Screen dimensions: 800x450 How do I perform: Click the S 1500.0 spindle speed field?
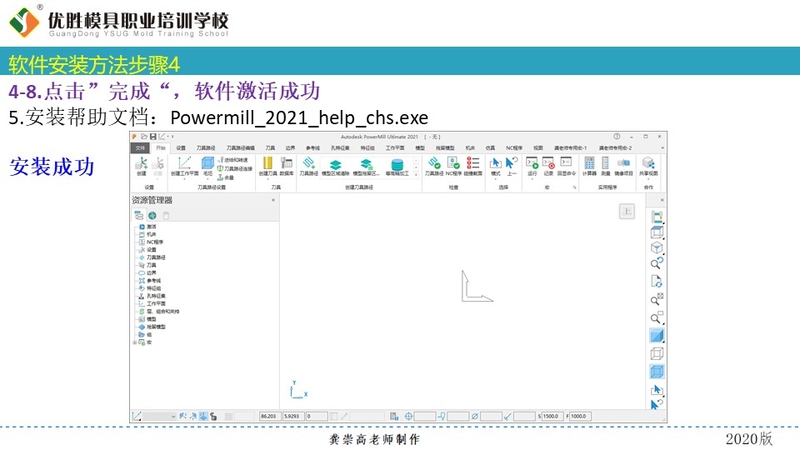tap(551, 416)
